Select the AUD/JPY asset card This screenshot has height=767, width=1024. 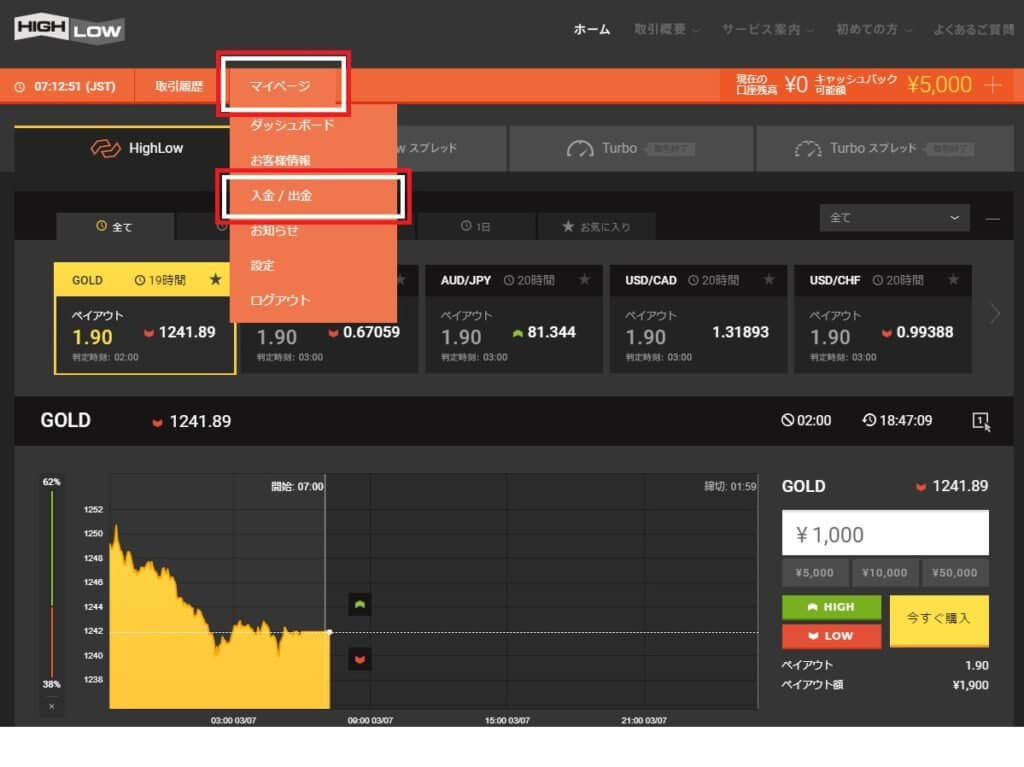coord(514,319)
